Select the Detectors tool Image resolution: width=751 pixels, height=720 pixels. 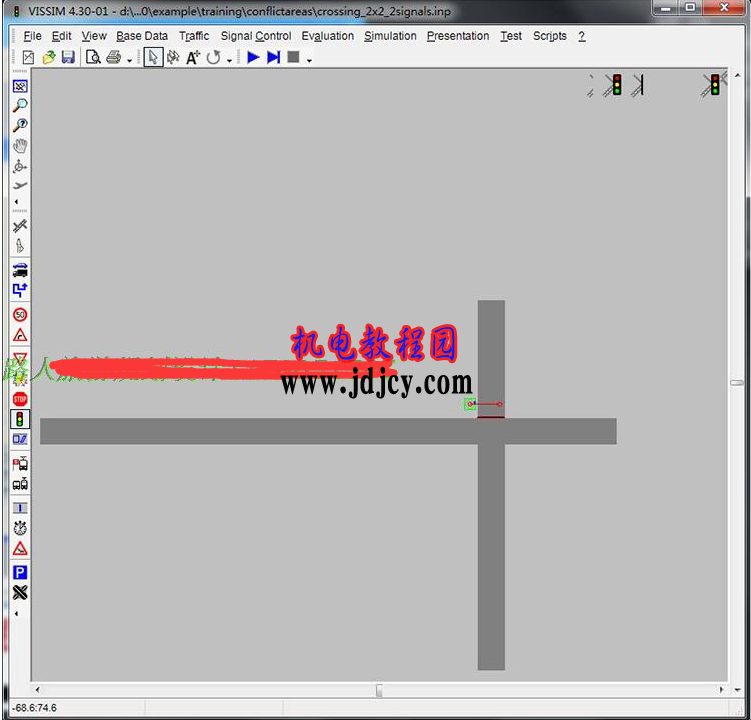click(x=20, y=439)
